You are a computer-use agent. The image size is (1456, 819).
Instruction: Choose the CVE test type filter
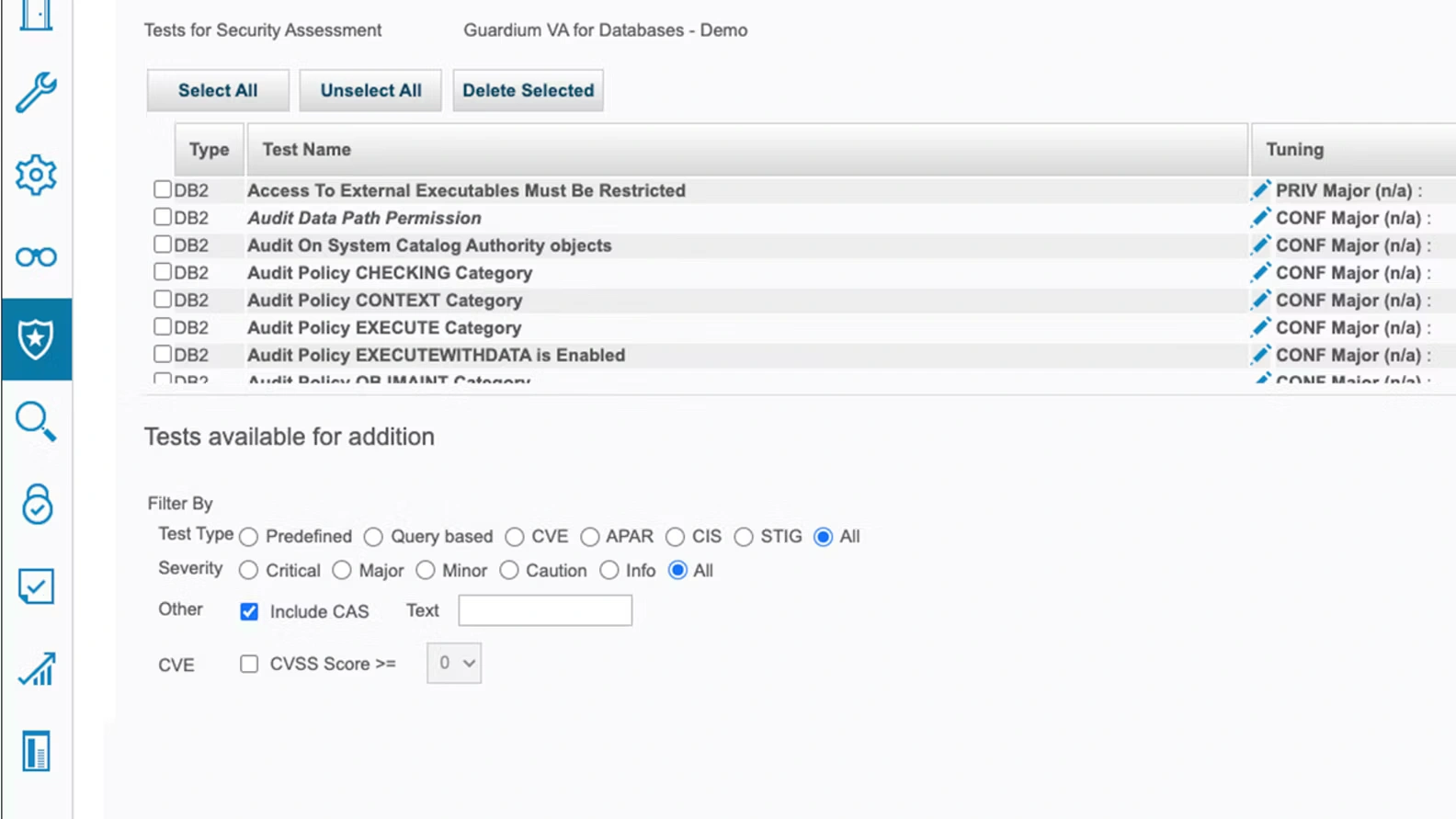click(515, 537)
